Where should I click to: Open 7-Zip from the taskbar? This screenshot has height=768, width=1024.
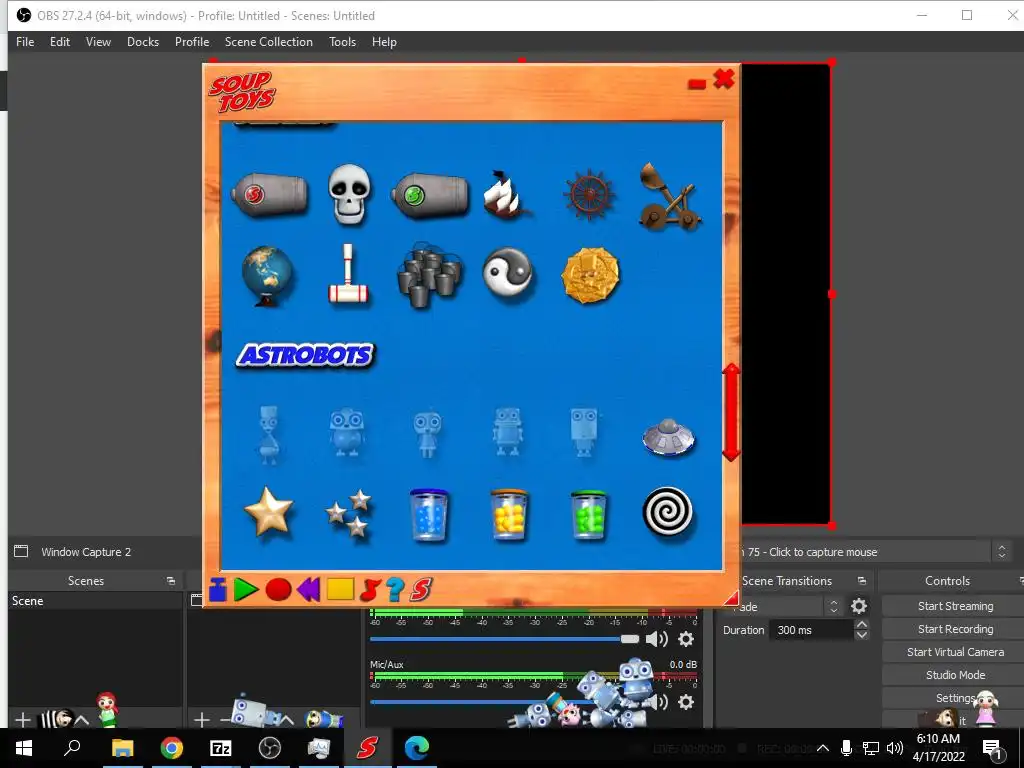pyautogui.click(x=220, y=748)
